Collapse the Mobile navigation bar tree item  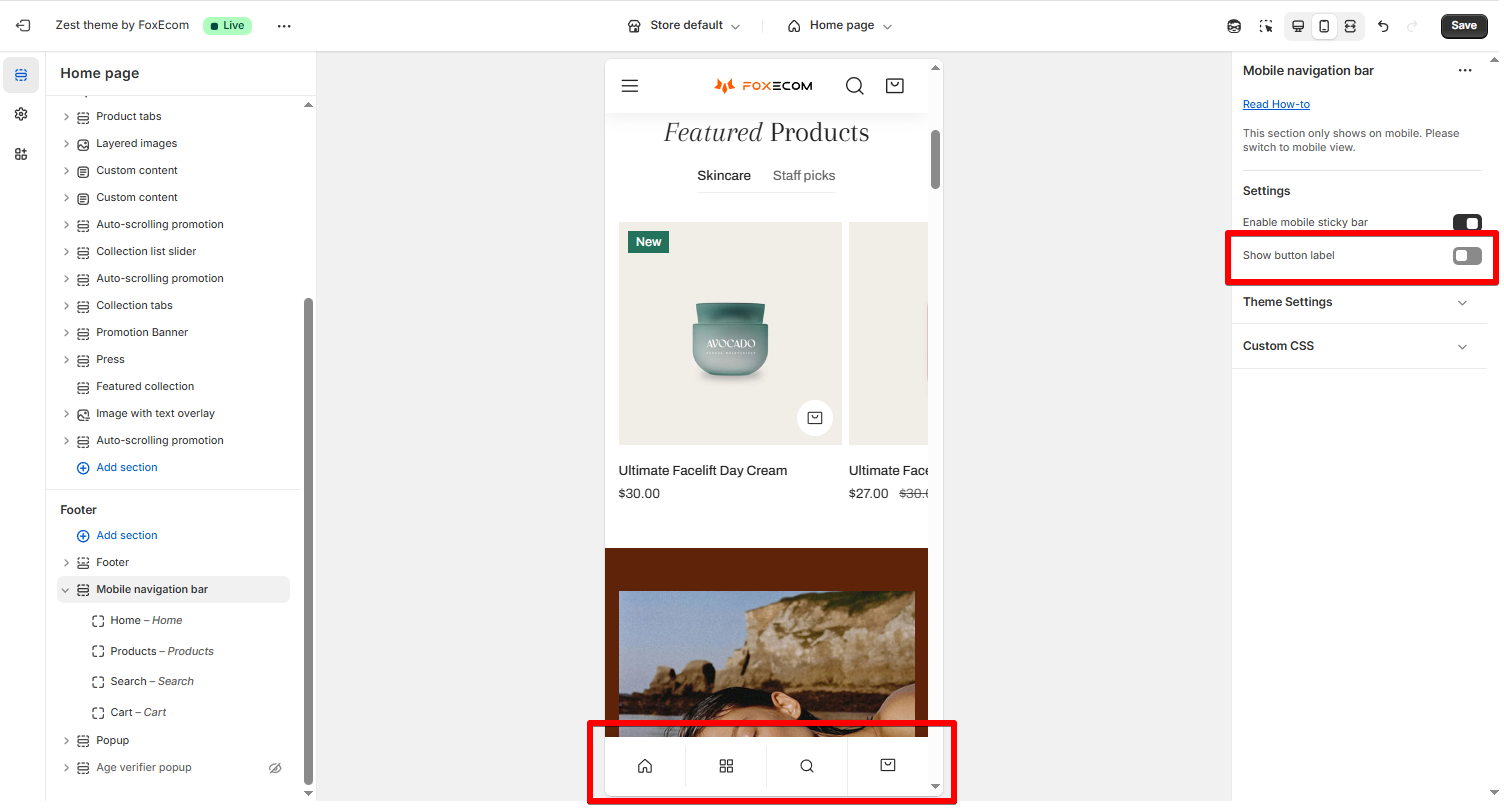click(66, 590)
